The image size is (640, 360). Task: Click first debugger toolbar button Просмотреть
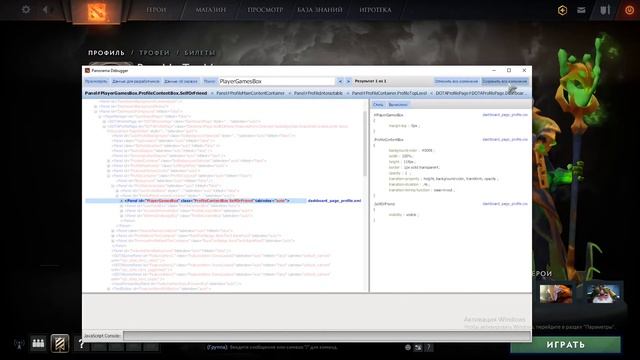coord(96,81)
